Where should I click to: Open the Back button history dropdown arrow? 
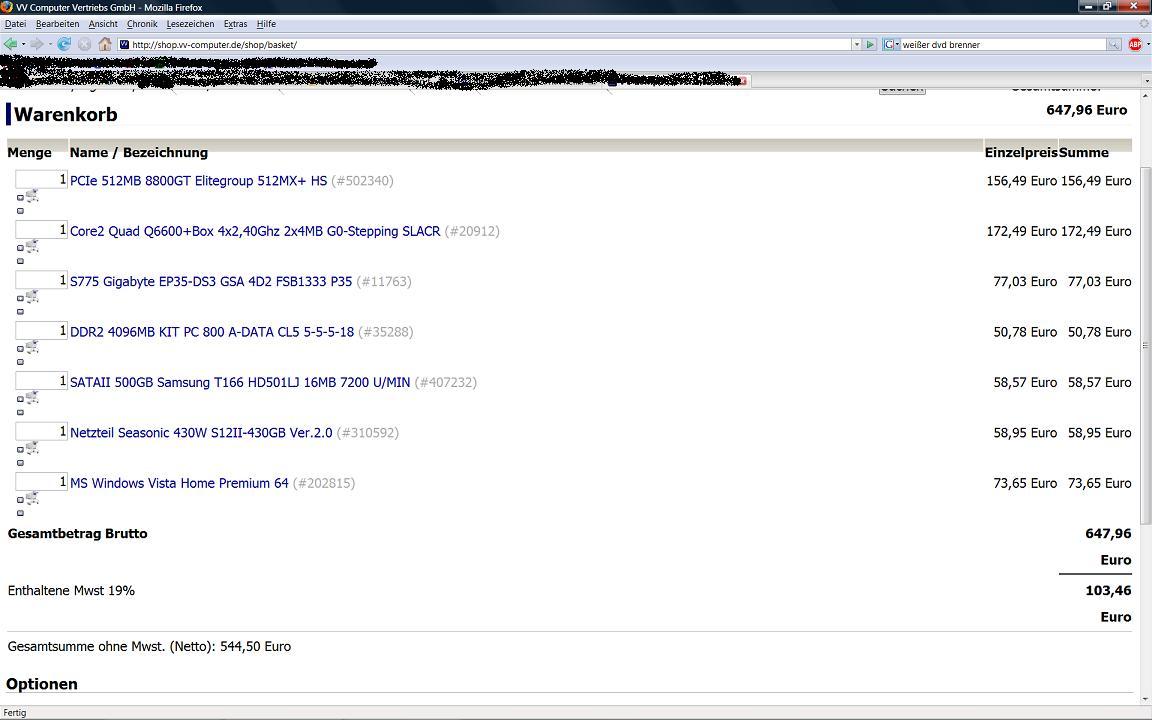(x=23, y=45)
